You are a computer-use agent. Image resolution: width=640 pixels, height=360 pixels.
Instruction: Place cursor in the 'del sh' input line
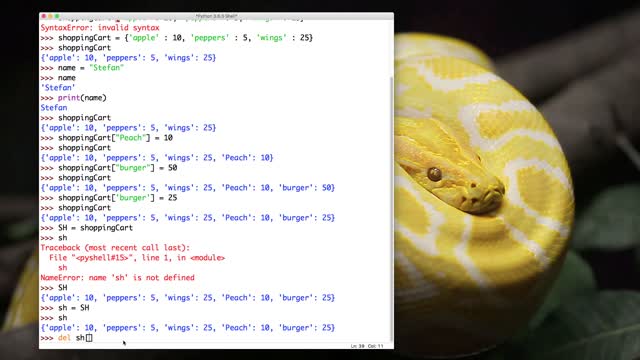pos(67,338)
